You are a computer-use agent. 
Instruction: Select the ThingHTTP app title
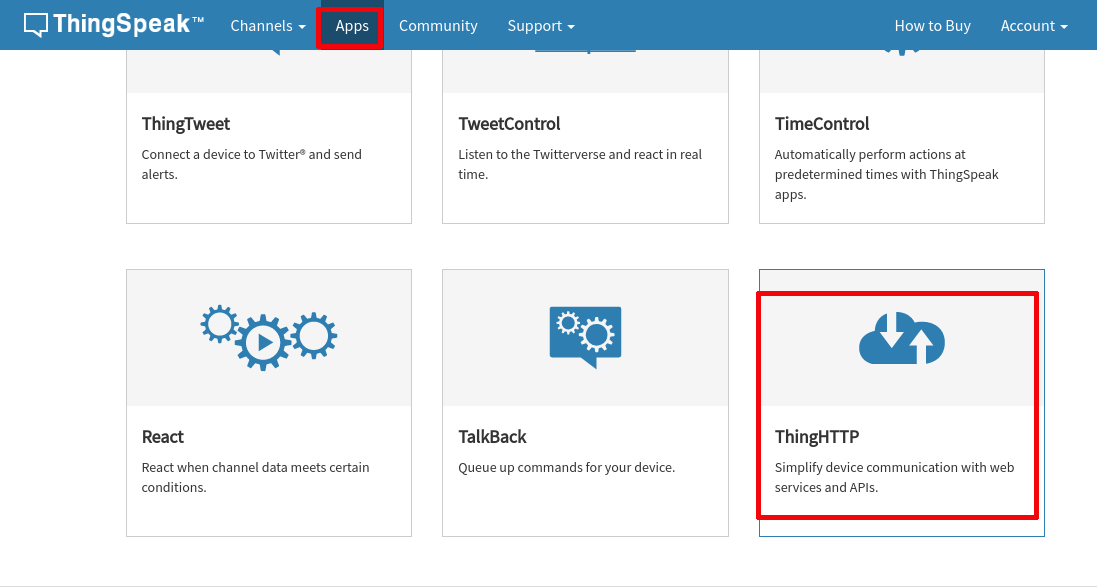pyautogui.click(x=816, y=437)
